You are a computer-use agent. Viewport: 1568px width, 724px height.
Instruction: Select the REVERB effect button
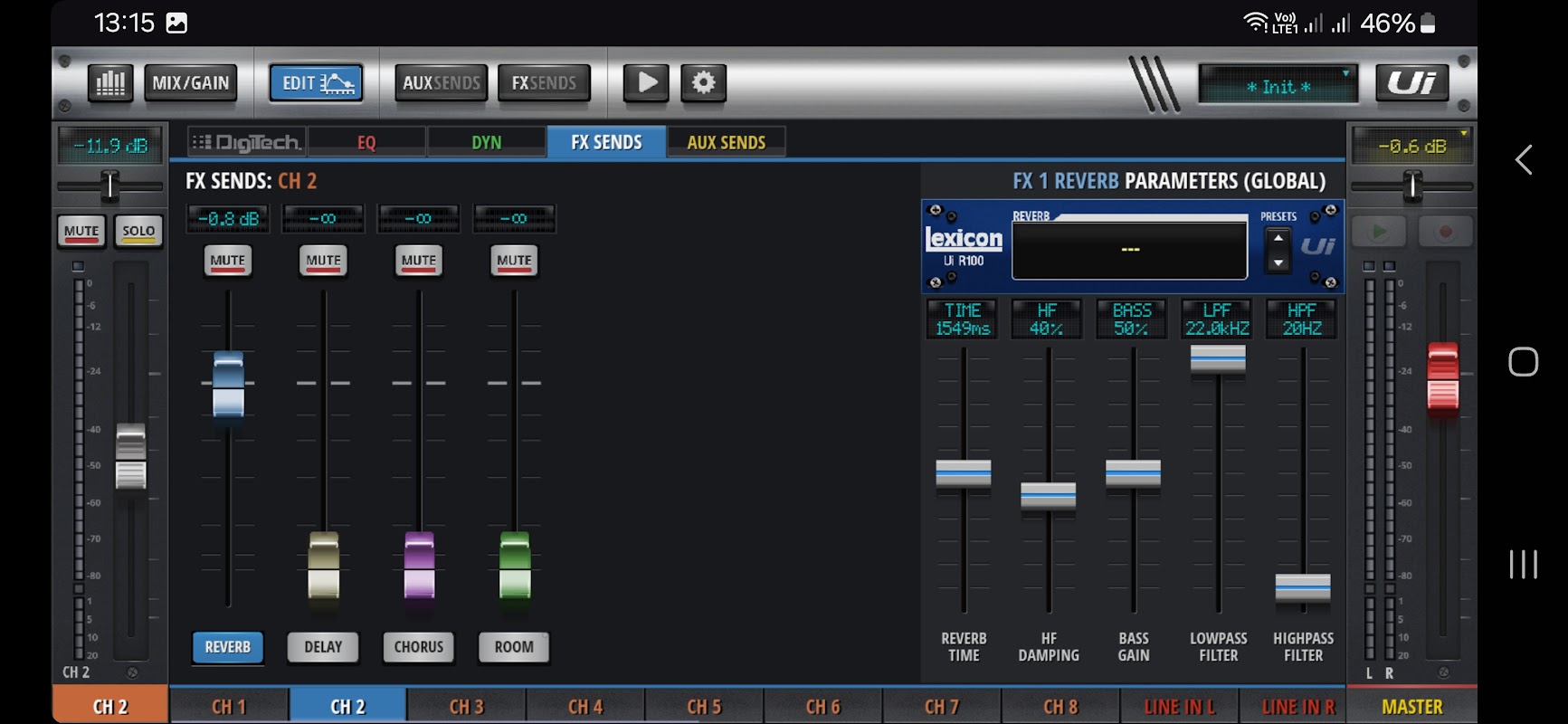click(227, 647)
